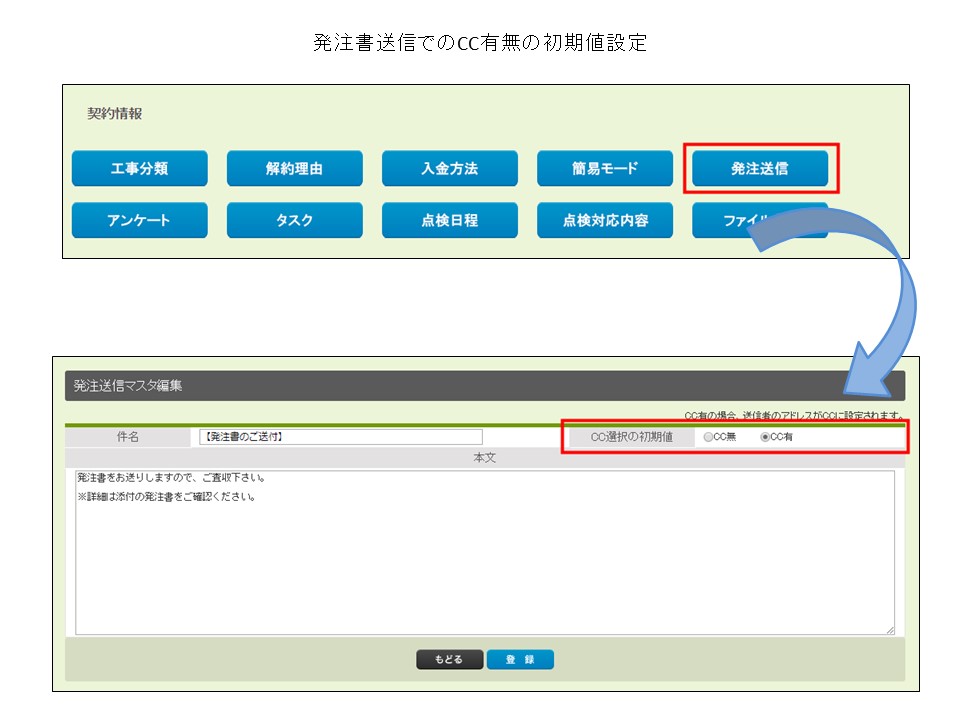Click the 件名 subject input field
The width and height of the screenshot is (960, 720).
(x=340, y=437)
